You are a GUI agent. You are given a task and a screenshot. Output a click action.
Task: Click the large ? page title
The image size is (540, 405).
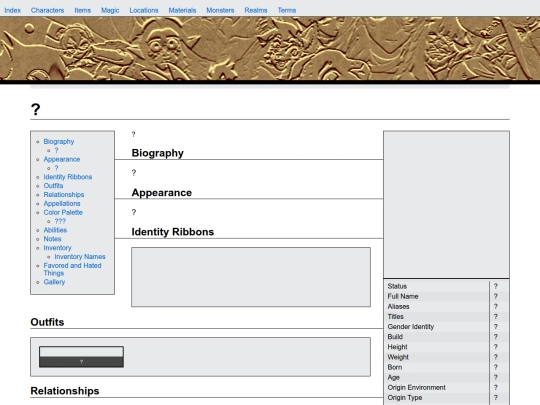[35, 110]
